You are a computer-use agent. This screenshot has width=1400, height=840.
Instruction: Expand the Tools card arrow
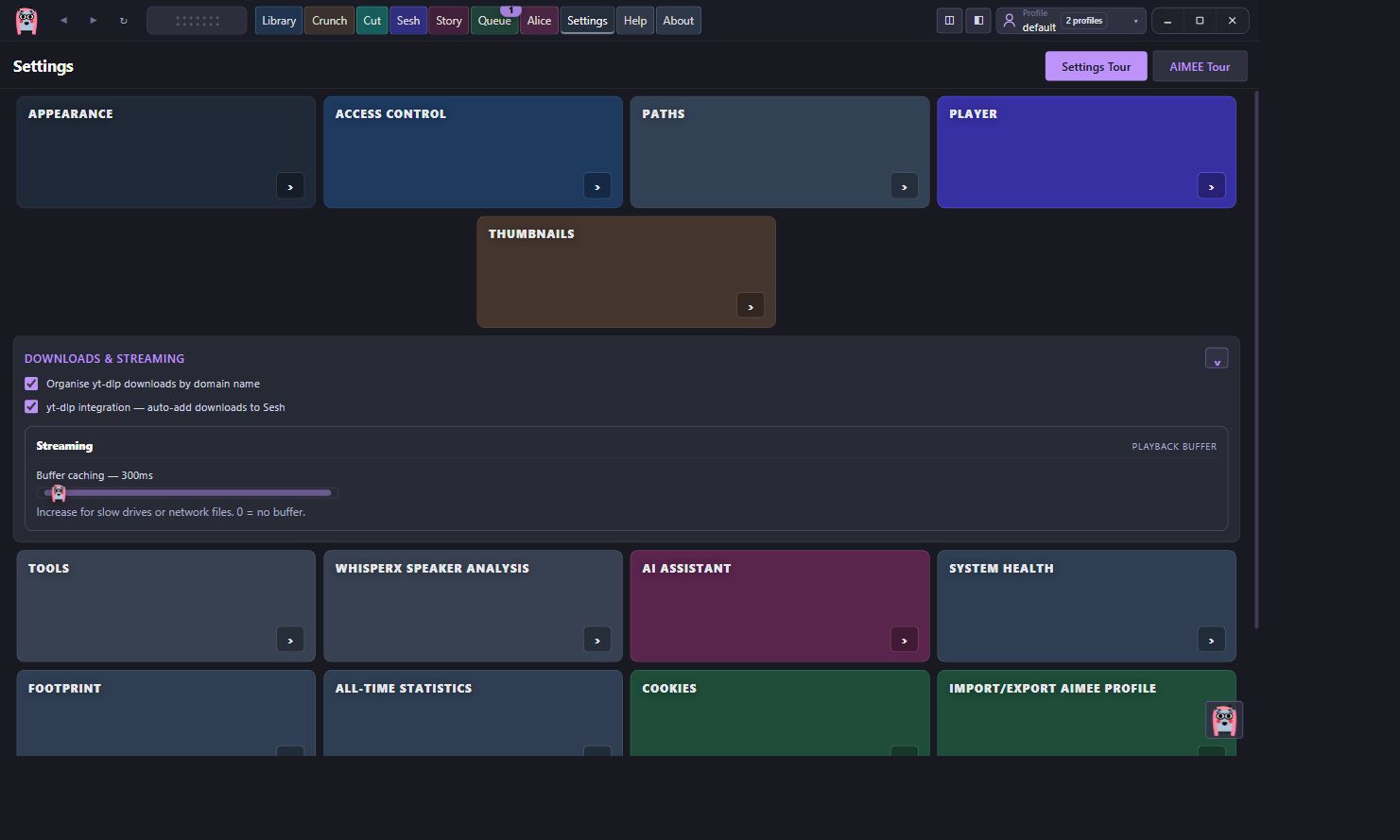290,640
